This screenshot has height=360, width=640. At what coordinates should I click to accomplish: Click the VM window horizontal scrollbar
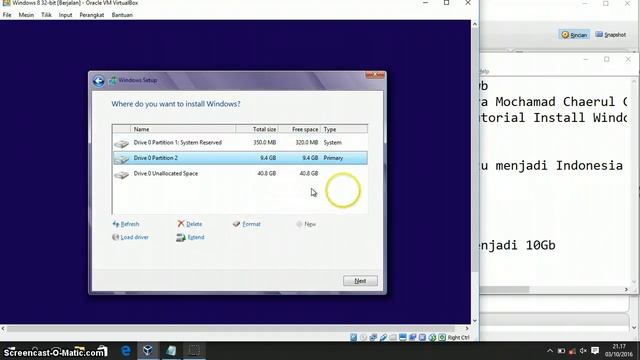pos(231,329)
